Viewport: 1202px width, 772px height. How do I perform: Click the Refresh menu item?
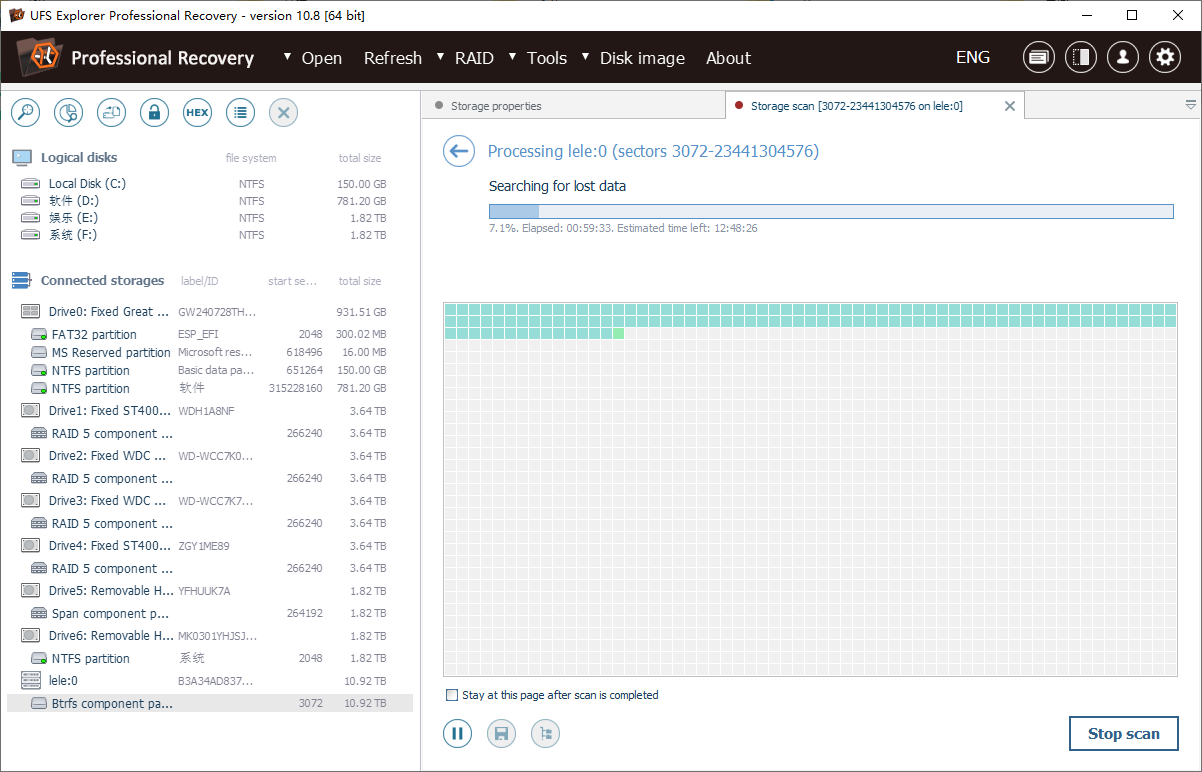tap(393, 58)
